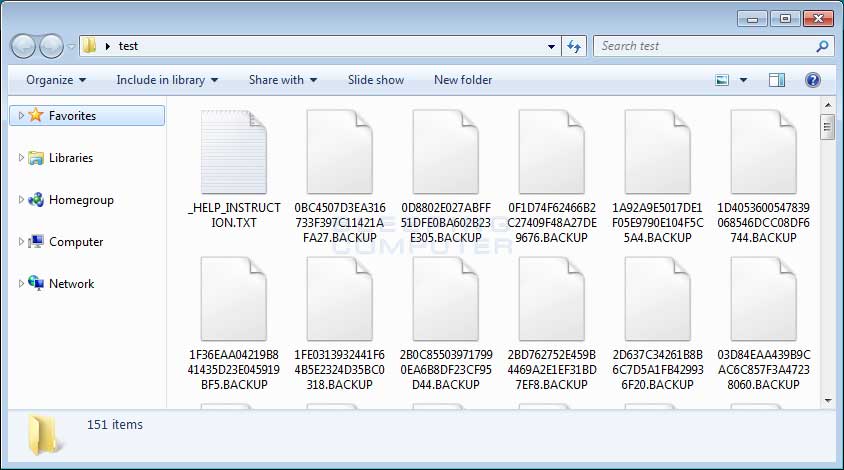Open Help with the question mark icon
The height and width of the screenshot is (470, 844).
pyautogui.click(x=813, y=80)
